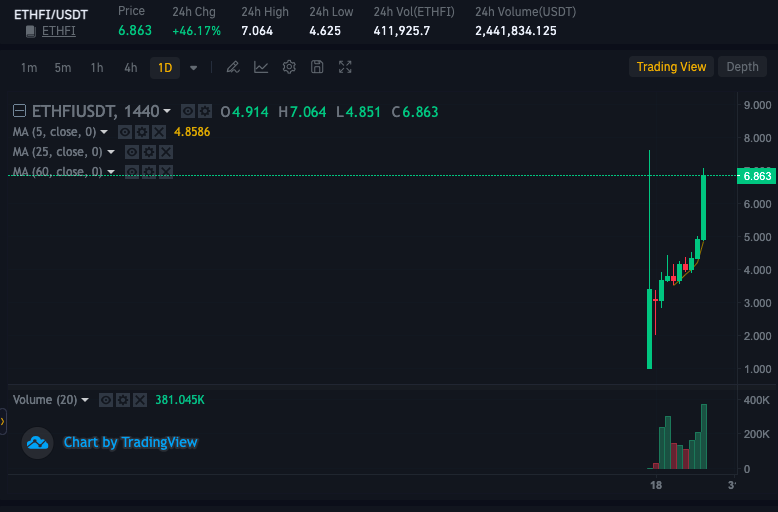Remove the MA 25 indicator
The width and height of the screenshot is (778, 512).
(x=166, y=152)
